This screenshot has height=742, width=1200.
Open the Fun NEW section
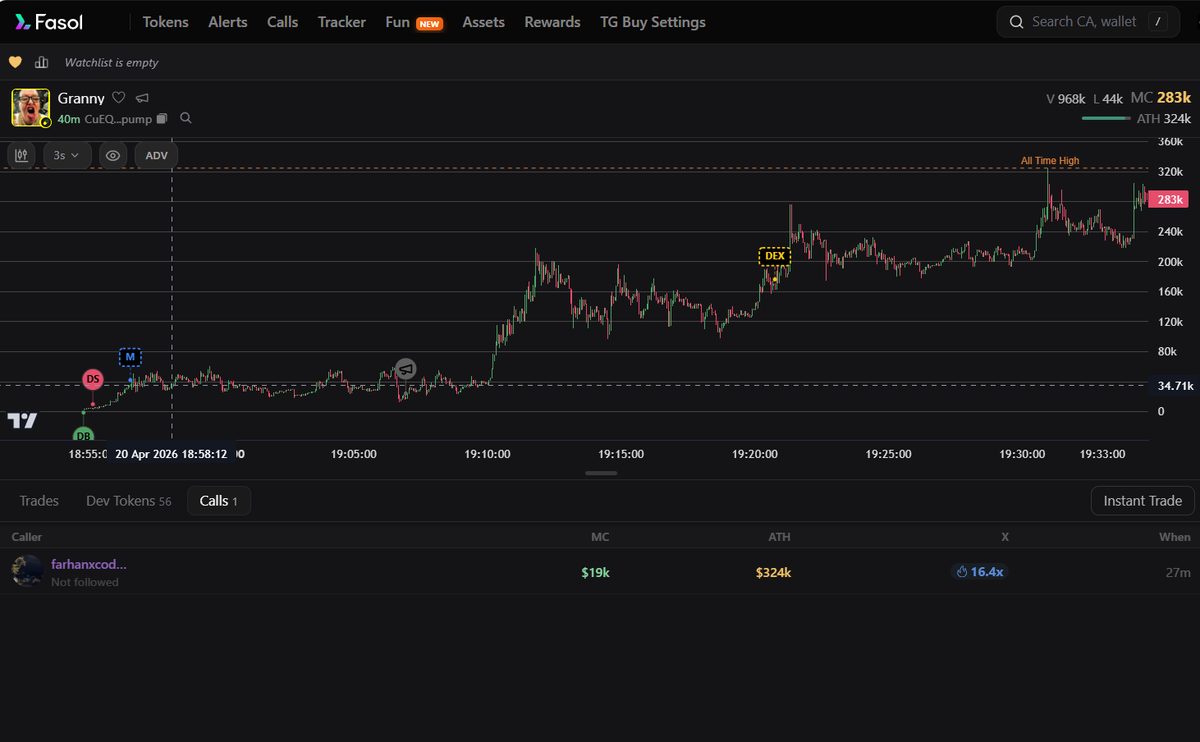414,22
